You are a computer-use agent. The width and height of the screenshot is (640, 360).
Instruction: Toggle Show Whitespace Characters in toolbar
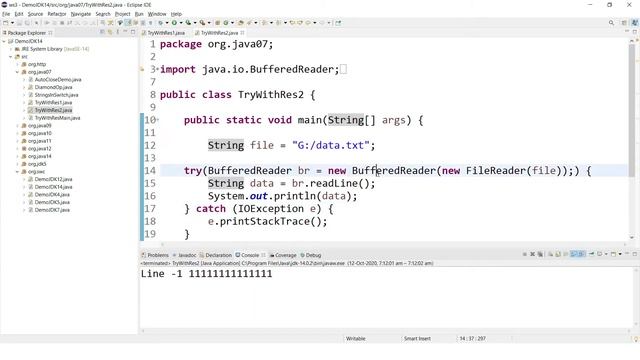[151, 23]
